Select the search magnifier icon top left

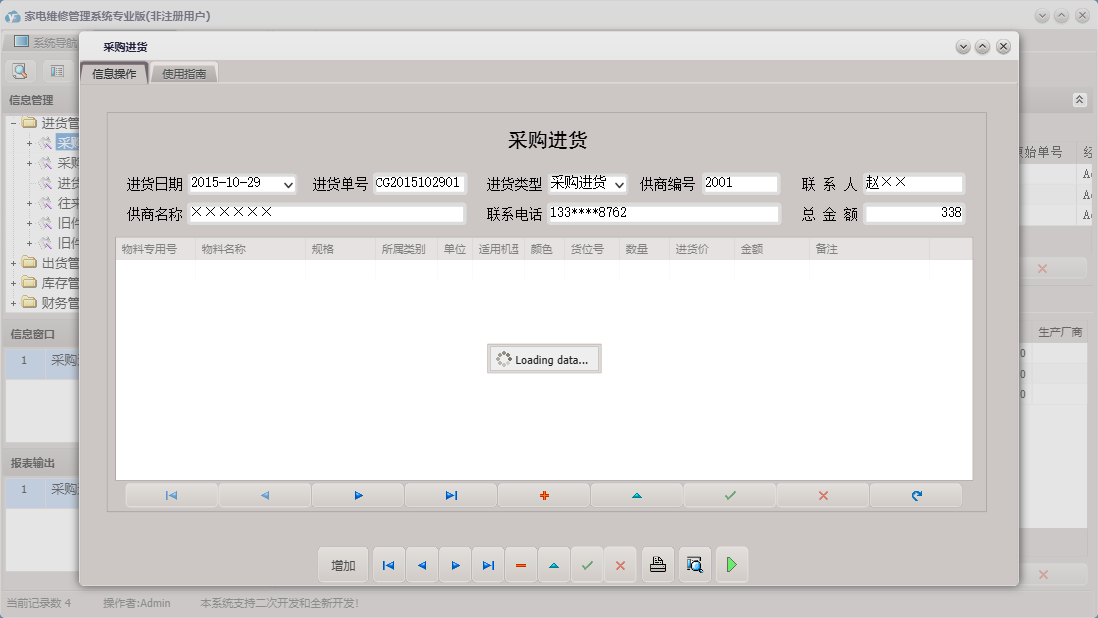(x=18, y=72)
